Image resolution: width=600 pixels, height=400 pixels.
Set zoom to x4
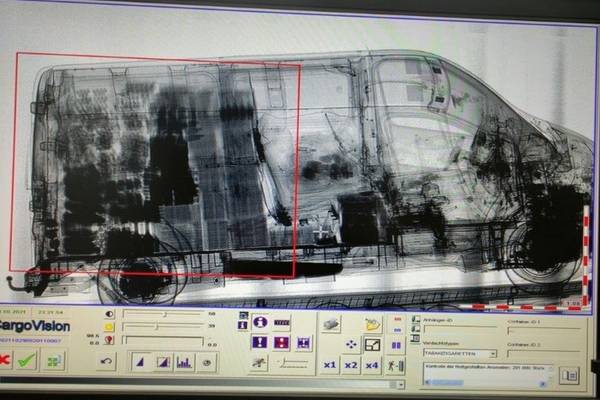coord(372,365)
